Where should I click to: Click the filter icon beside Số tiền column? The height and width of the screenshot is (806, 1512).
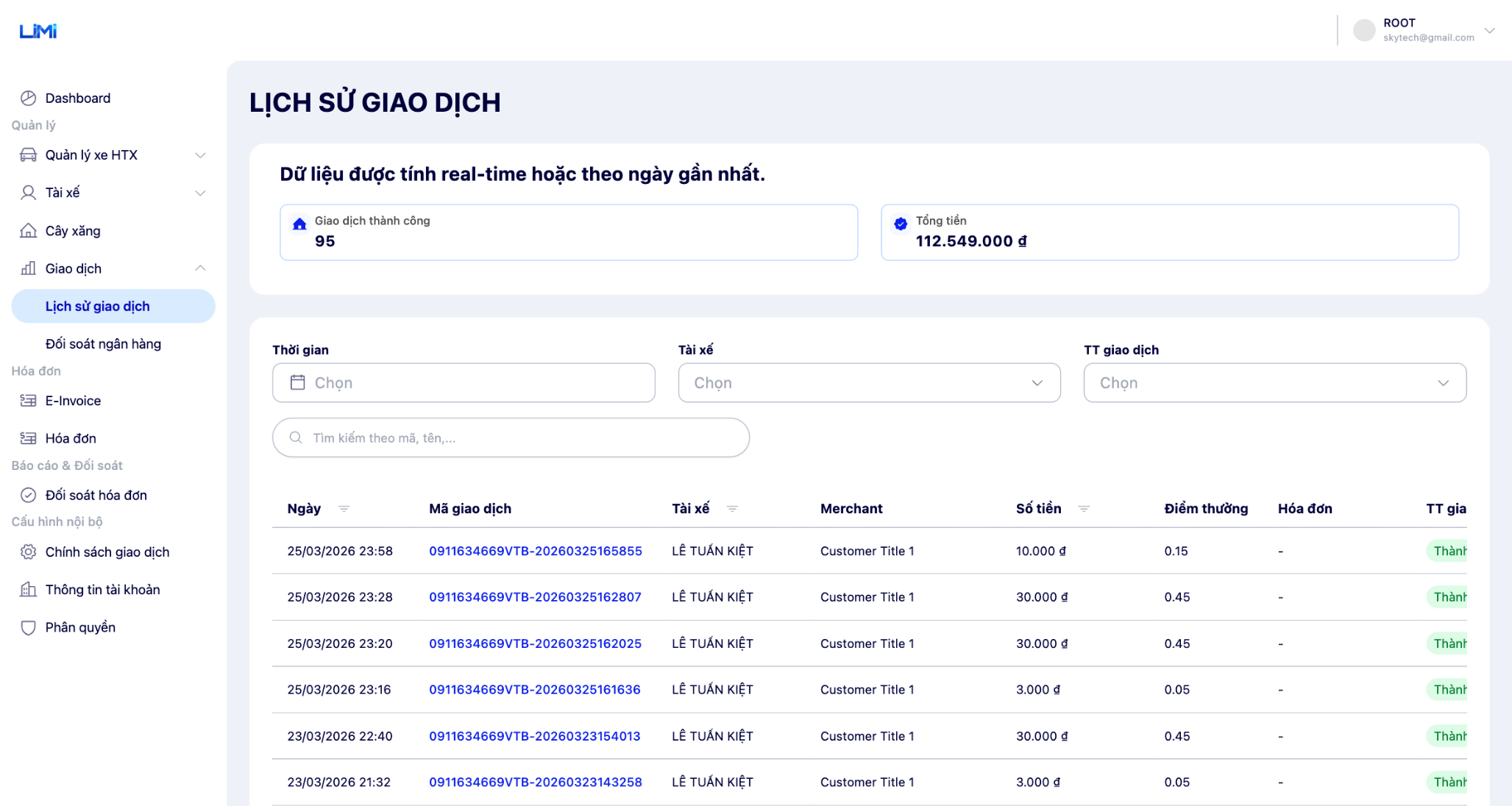tap(1084, 509)
